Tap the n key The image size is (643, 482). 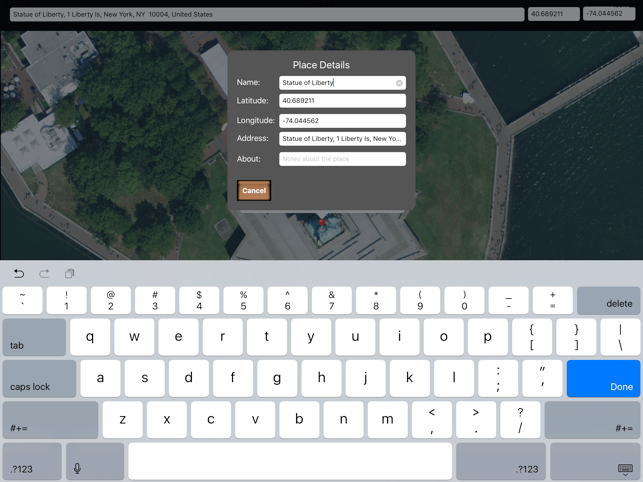tap(344, 420)
